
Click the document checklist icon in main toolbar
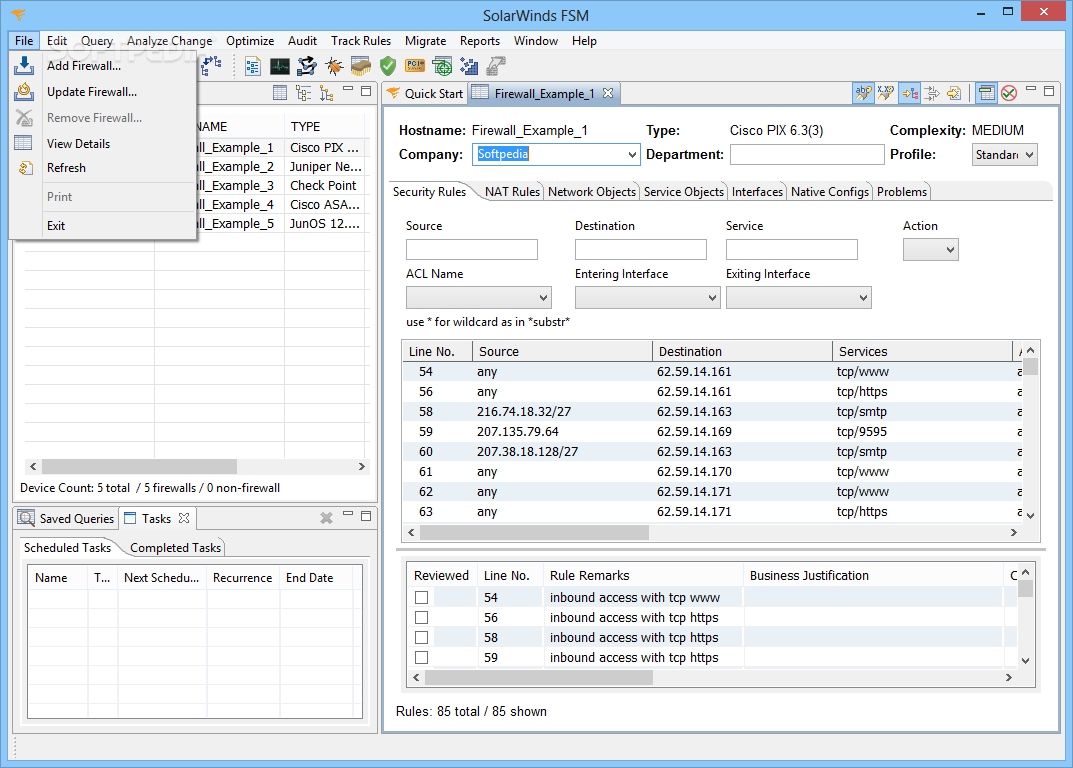(253, 66)
